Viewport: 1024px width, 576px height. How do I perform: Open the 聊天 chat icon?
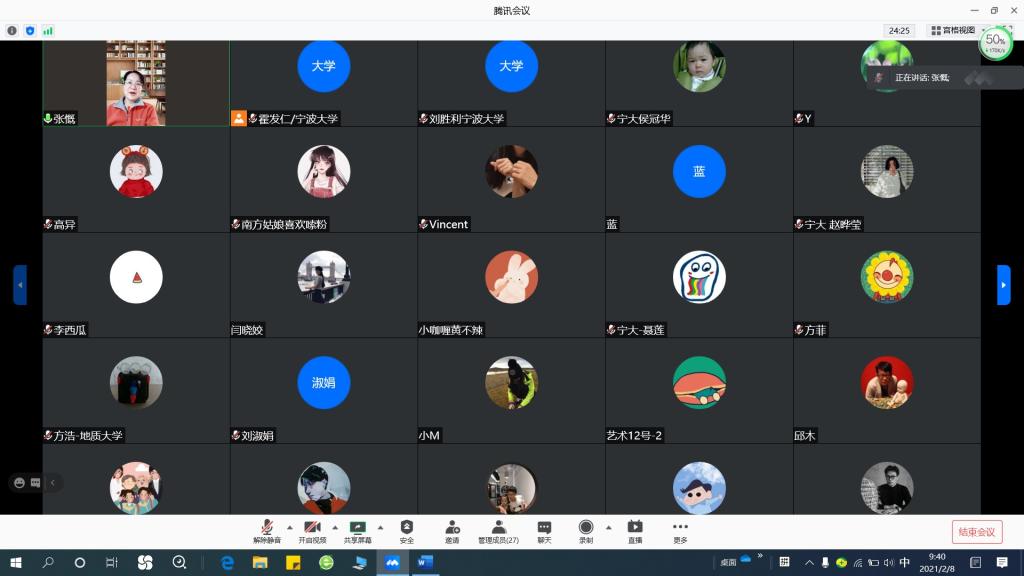544,530
